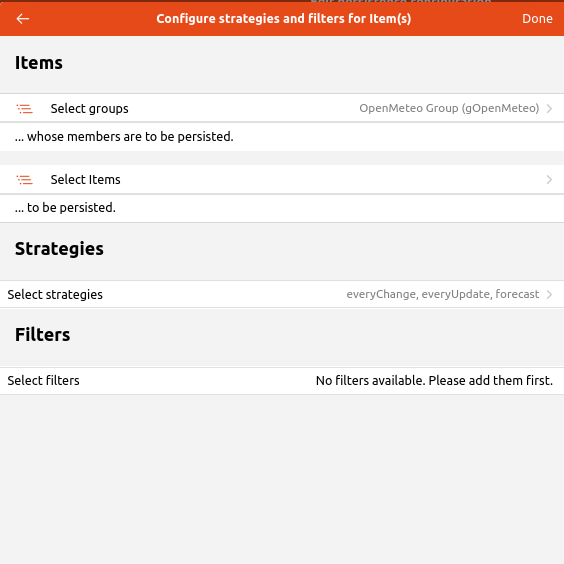Click the Done button
The height and width of the screenshot is (564, 564).
tap(537, 19)
